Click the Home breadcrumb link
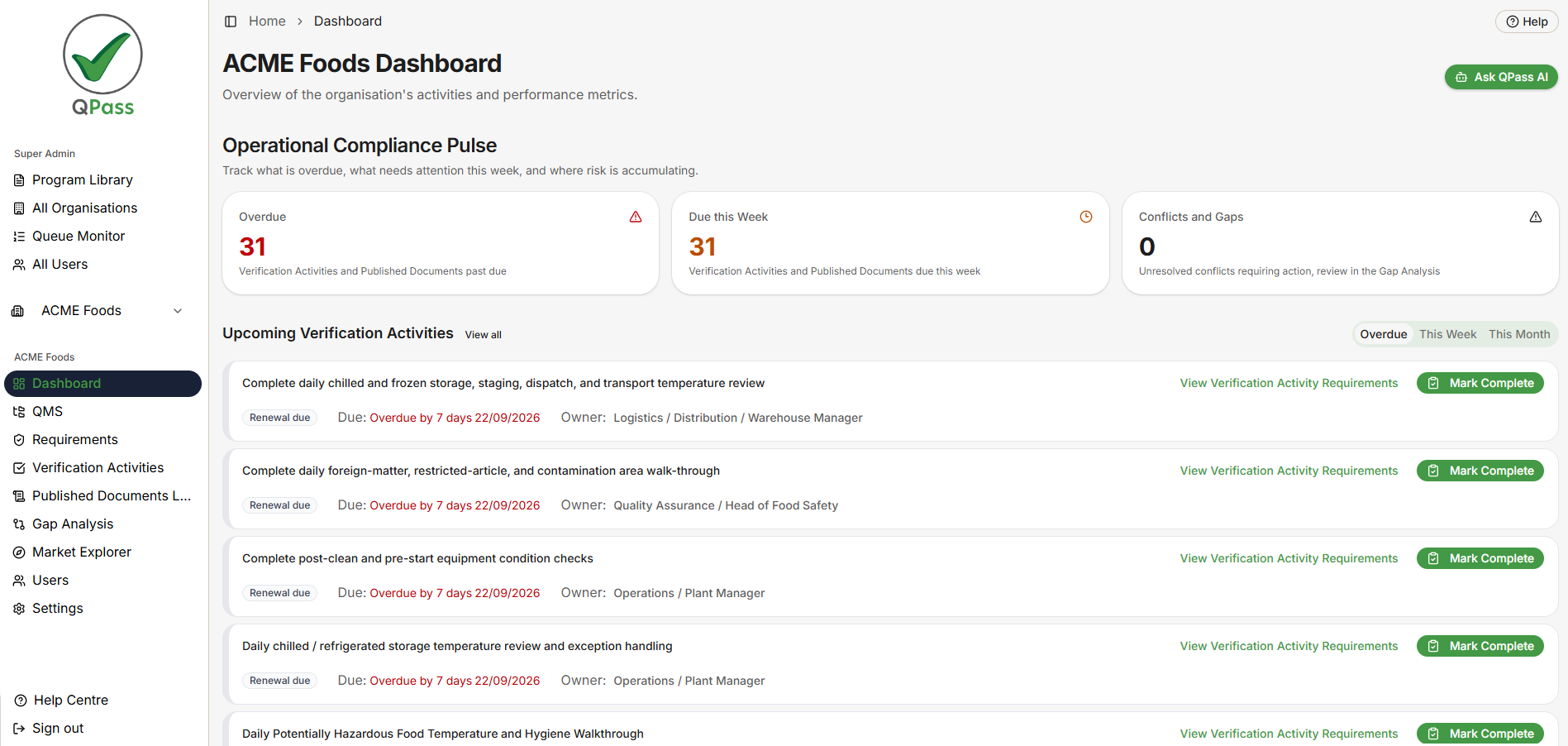 267,22
